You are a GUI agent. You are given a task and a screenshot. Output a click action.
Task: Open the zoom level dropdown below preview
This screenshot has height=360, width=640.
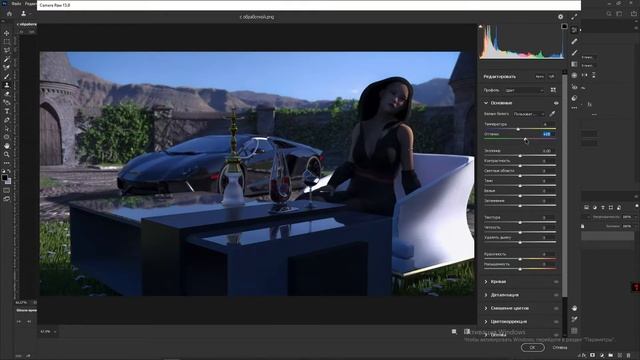pyautogui.click(x=48, y=332)
